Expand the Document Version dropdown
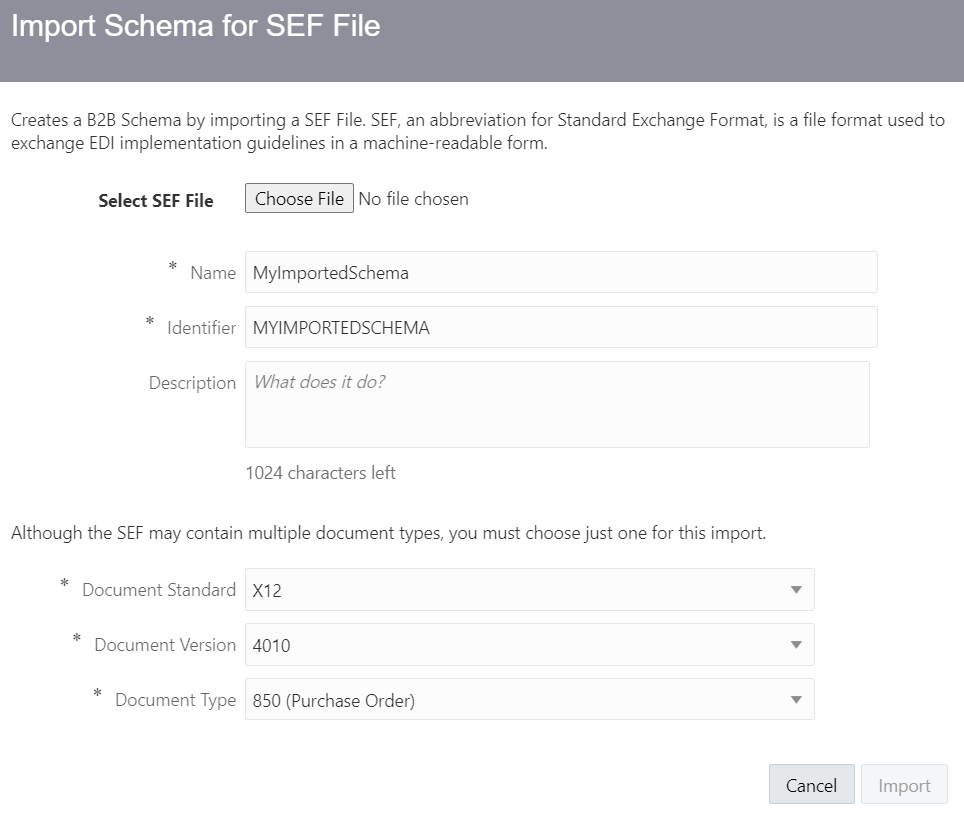Screen dimensions: 964x822 (797, 644)
